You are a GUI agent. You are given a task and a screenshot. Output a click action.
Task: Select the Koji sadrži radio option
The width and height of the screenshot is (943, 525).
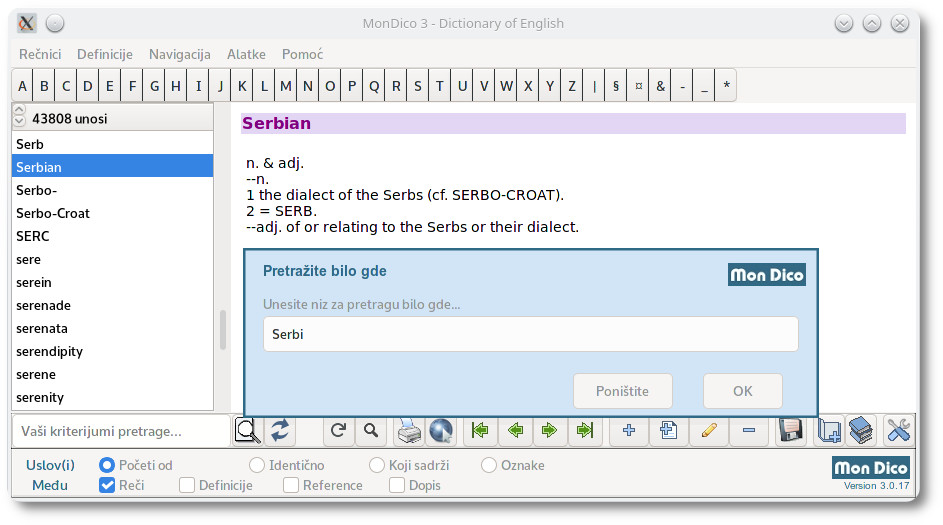coord(376,465)
